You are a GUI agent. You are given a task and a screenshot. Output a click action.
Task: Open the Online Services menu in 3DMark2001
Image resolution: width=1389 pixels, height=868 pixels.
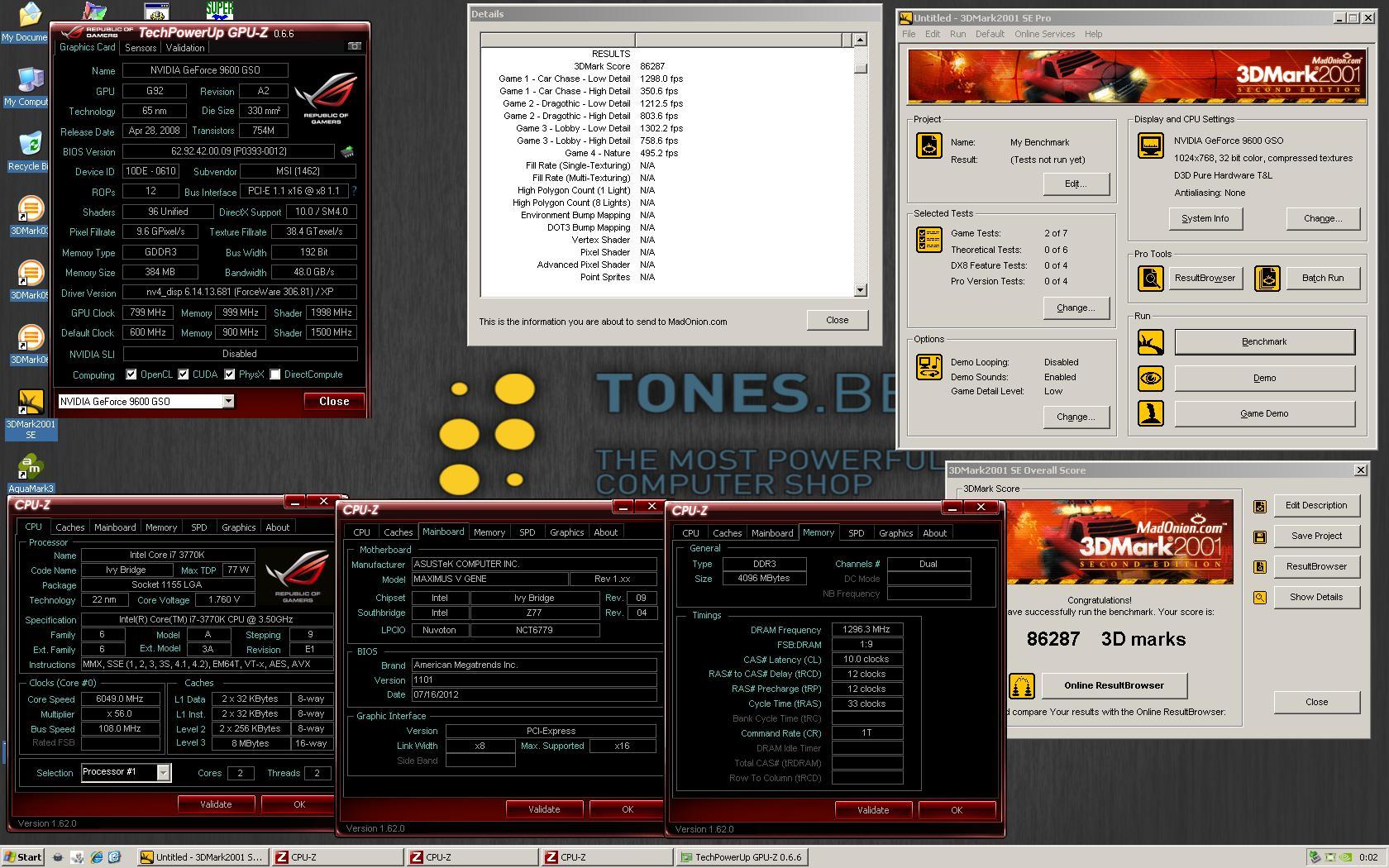tap(1044, 34)
